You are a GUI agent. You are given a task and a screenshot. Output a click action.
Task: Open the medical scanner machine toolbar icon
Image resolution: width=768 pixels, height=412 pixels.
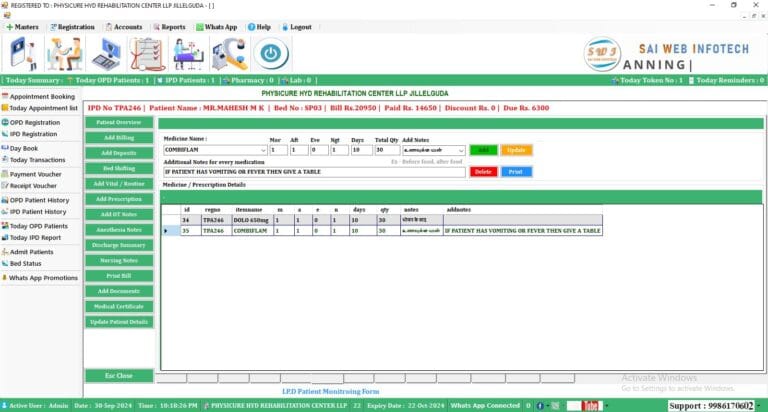pos(229,54)
